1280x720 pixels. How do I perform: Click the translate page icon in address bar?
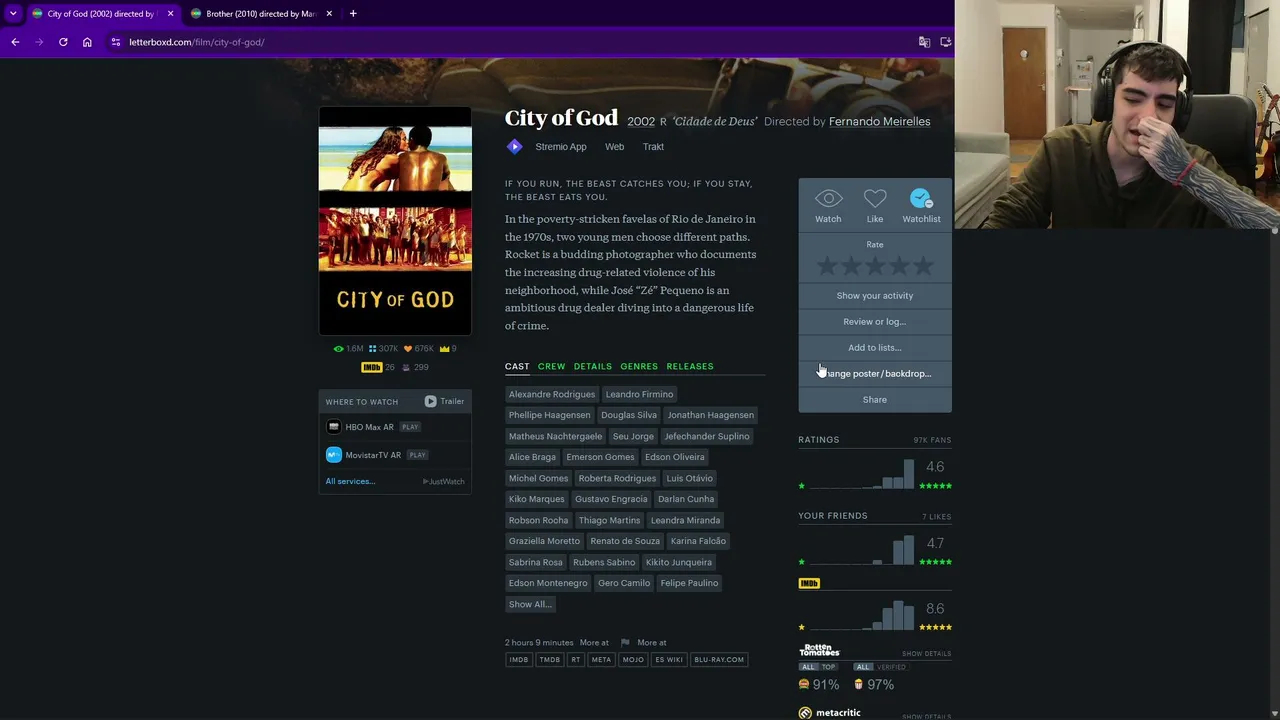pyautogui.click(x=924, y=42)
